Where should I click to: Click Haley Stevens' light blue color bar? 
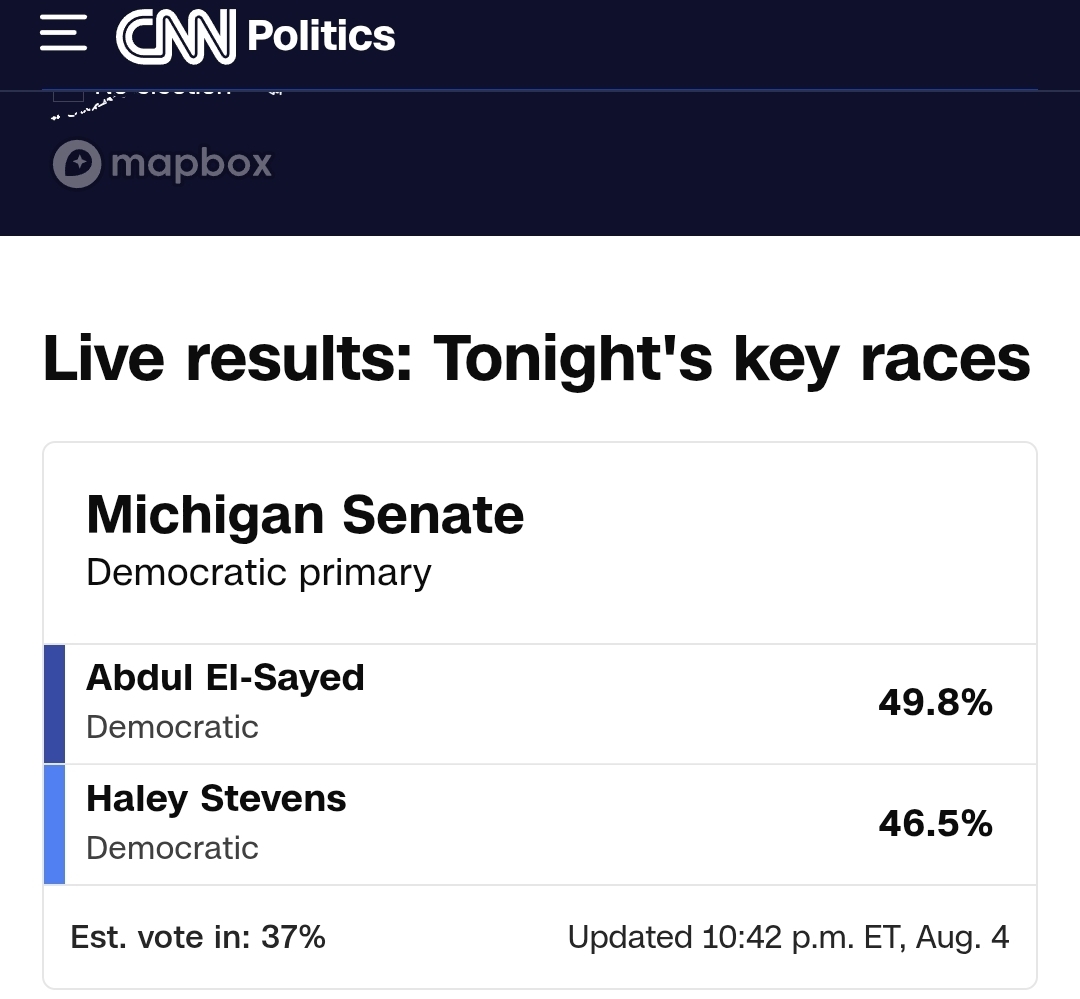54,825
